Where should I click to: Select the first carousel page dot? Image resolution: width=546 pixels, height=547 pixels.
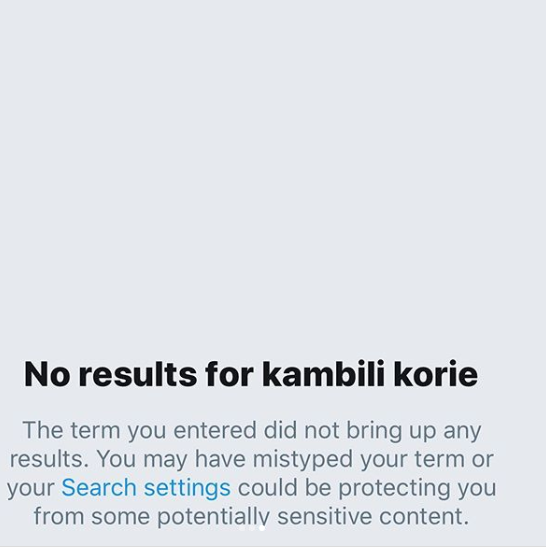click(x=242, y=528)
